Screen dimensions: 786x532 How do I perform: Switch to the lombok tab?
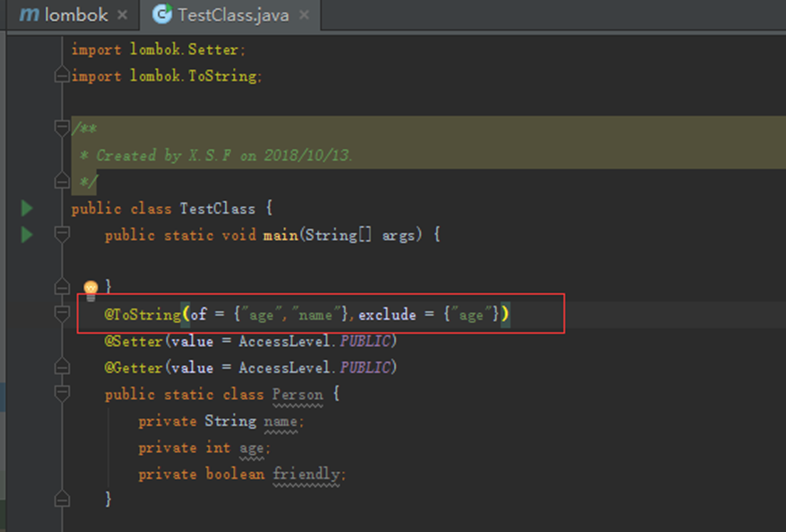[x=76, y=15]
